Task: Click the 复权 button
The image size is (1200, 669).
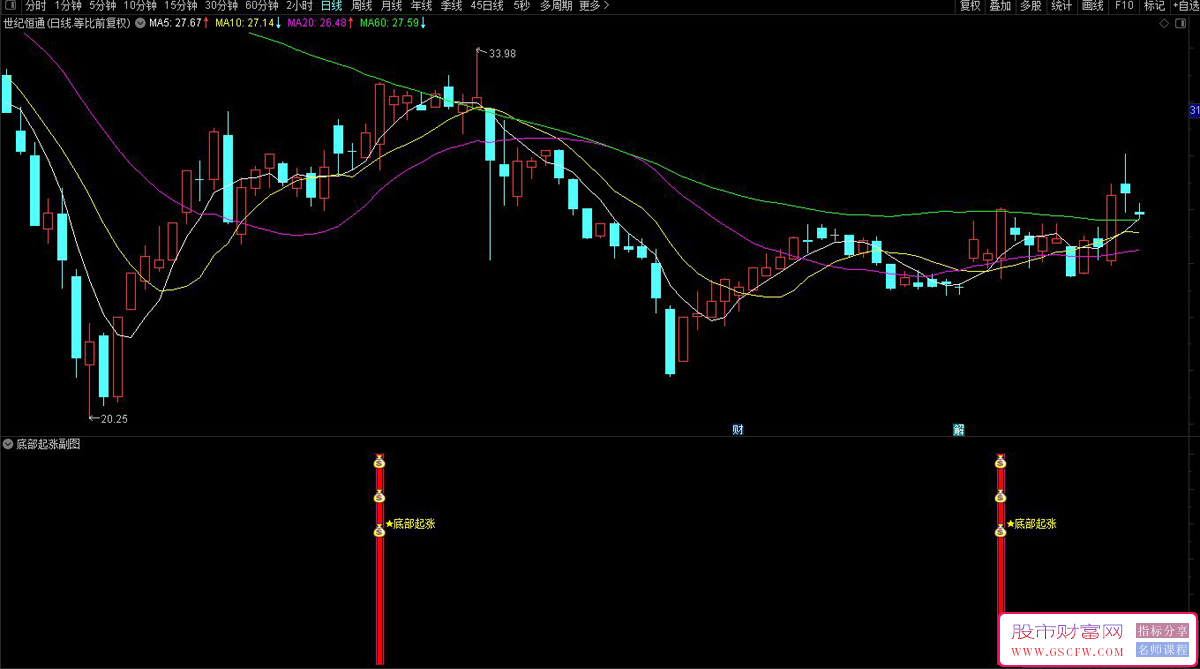Action: click(970, 6)
